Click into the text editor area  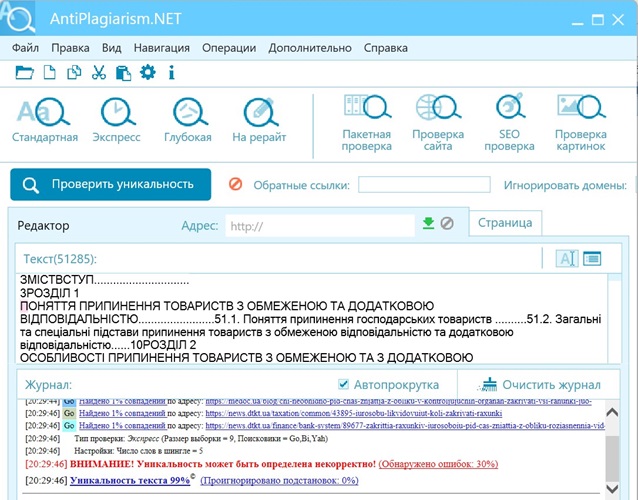pos(313,319)
